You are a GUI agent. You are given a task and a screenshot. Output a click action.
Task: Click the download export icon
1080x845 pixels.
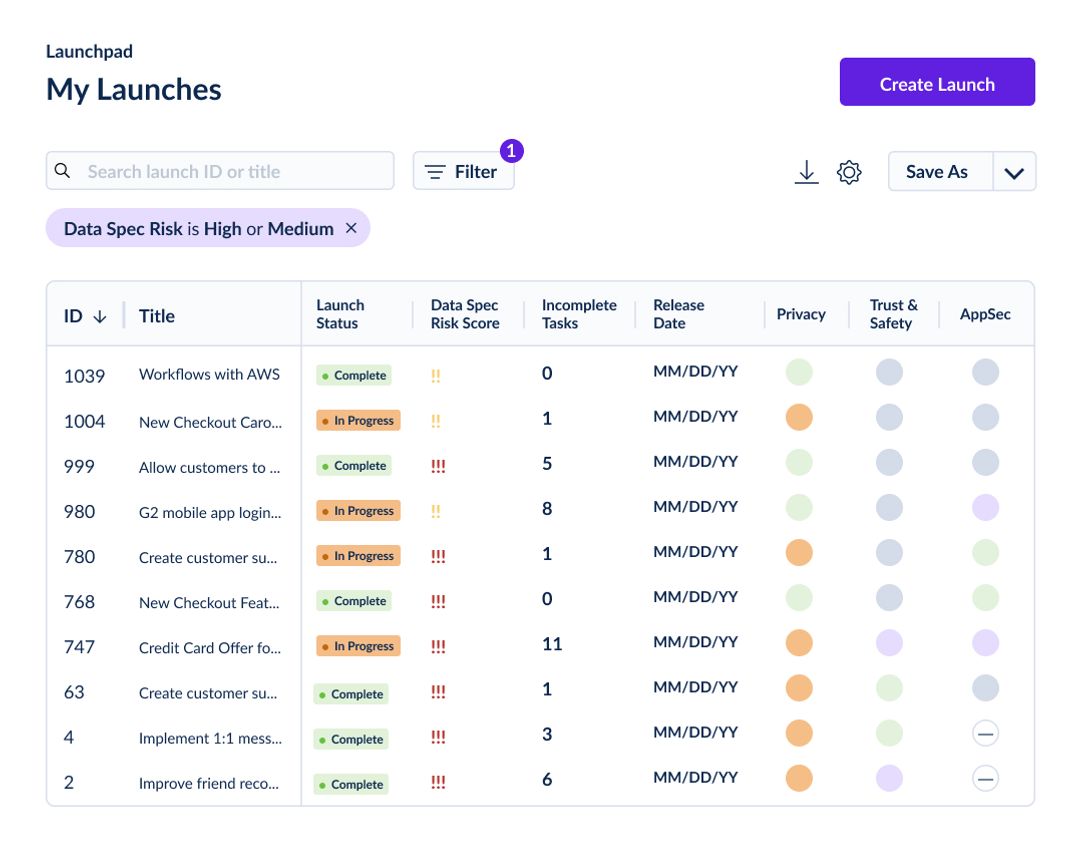(807, 172)
